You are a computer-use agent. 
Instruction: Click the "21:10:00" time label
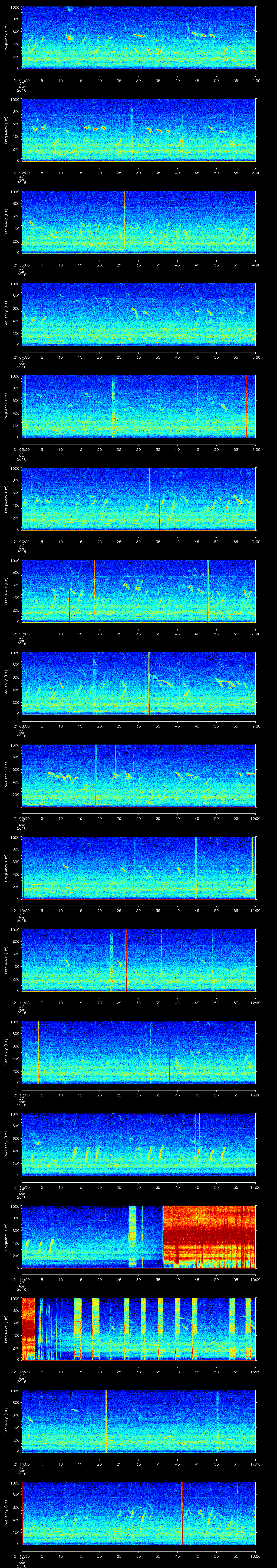tap(21, 910)
